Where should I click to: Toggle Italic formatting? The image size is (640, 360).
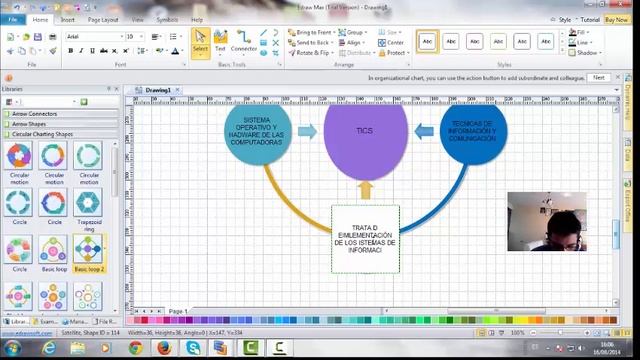pyautogui.click(x=81, y=51)
